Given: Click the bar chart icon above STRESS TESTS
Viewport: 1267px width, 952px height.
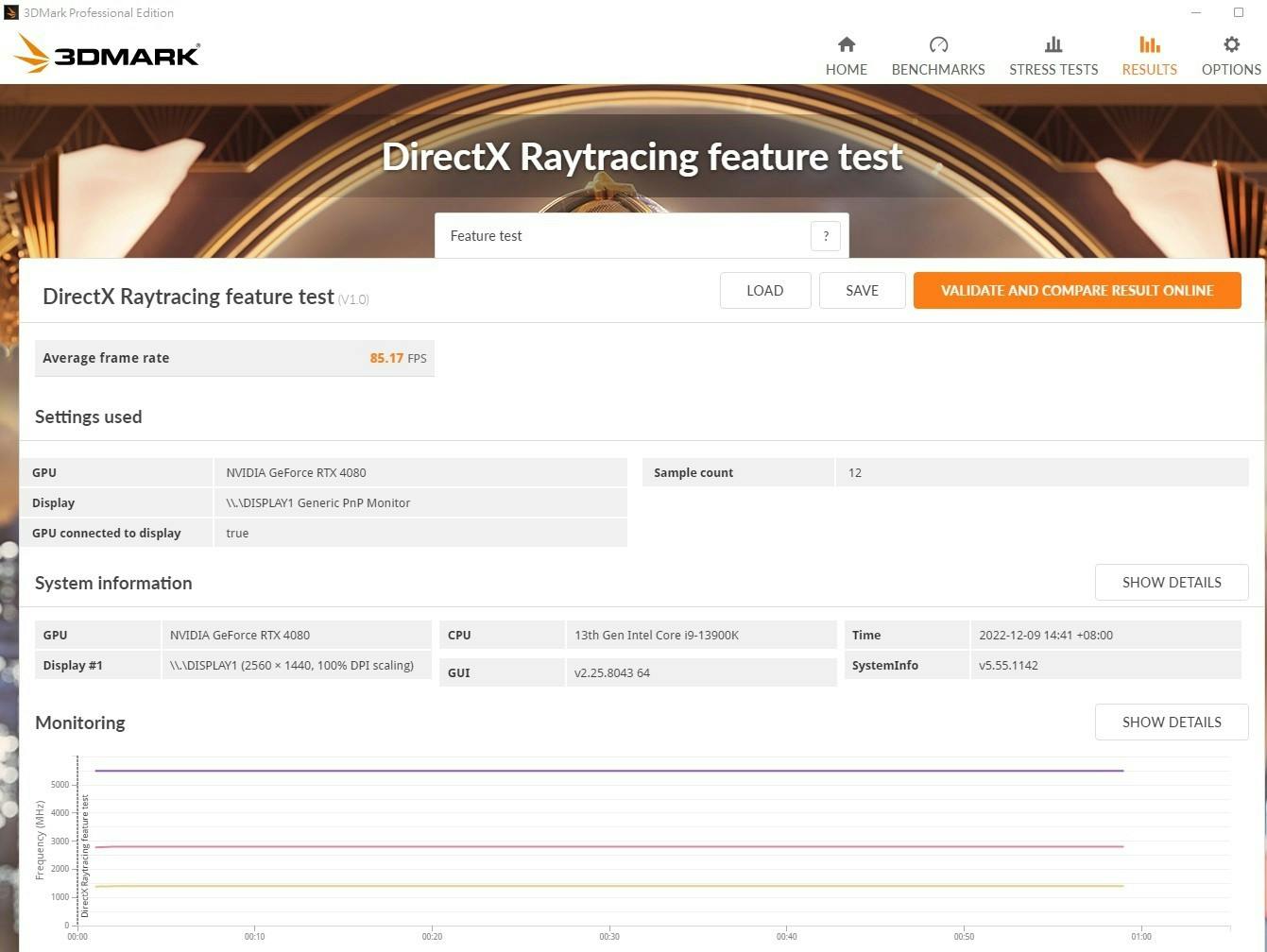Looking at the screenshot, I should click(1053, 44).
